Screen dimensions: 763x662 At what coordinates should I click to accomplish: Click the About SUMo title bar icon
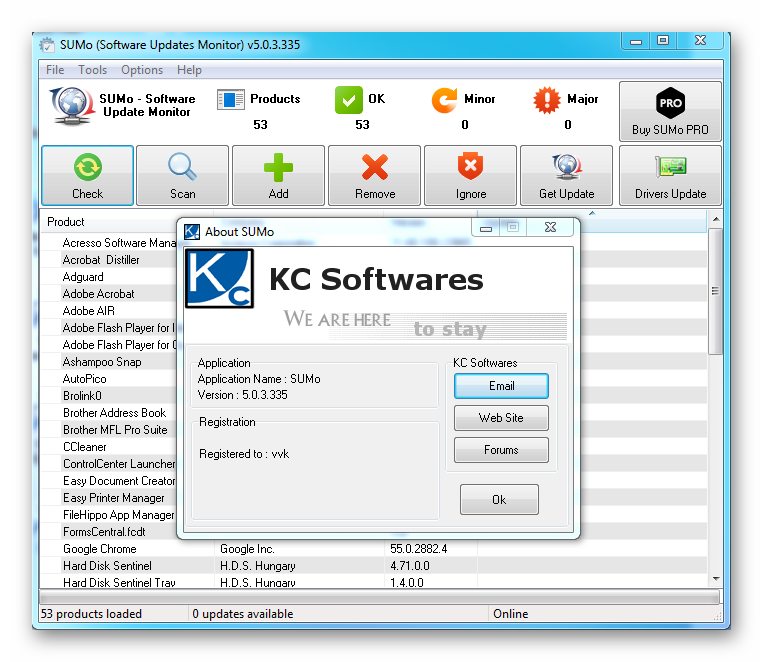pos(192,232)
